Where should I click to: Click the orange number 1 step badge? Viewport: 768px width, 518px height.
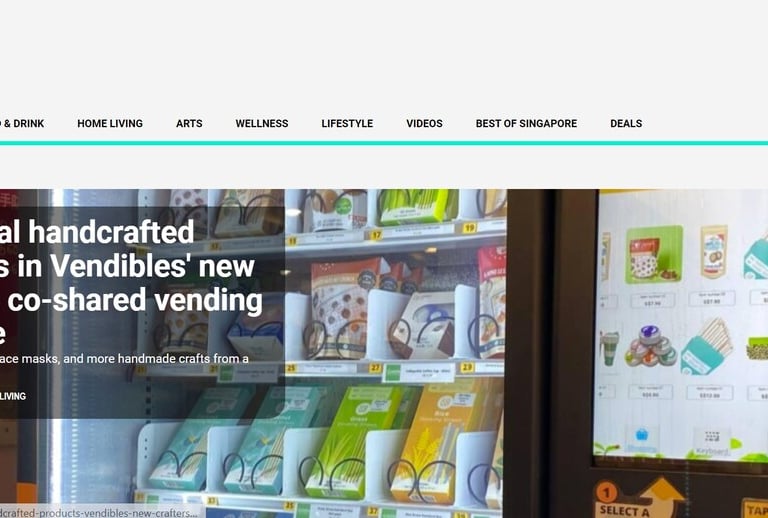click(606, 492)
